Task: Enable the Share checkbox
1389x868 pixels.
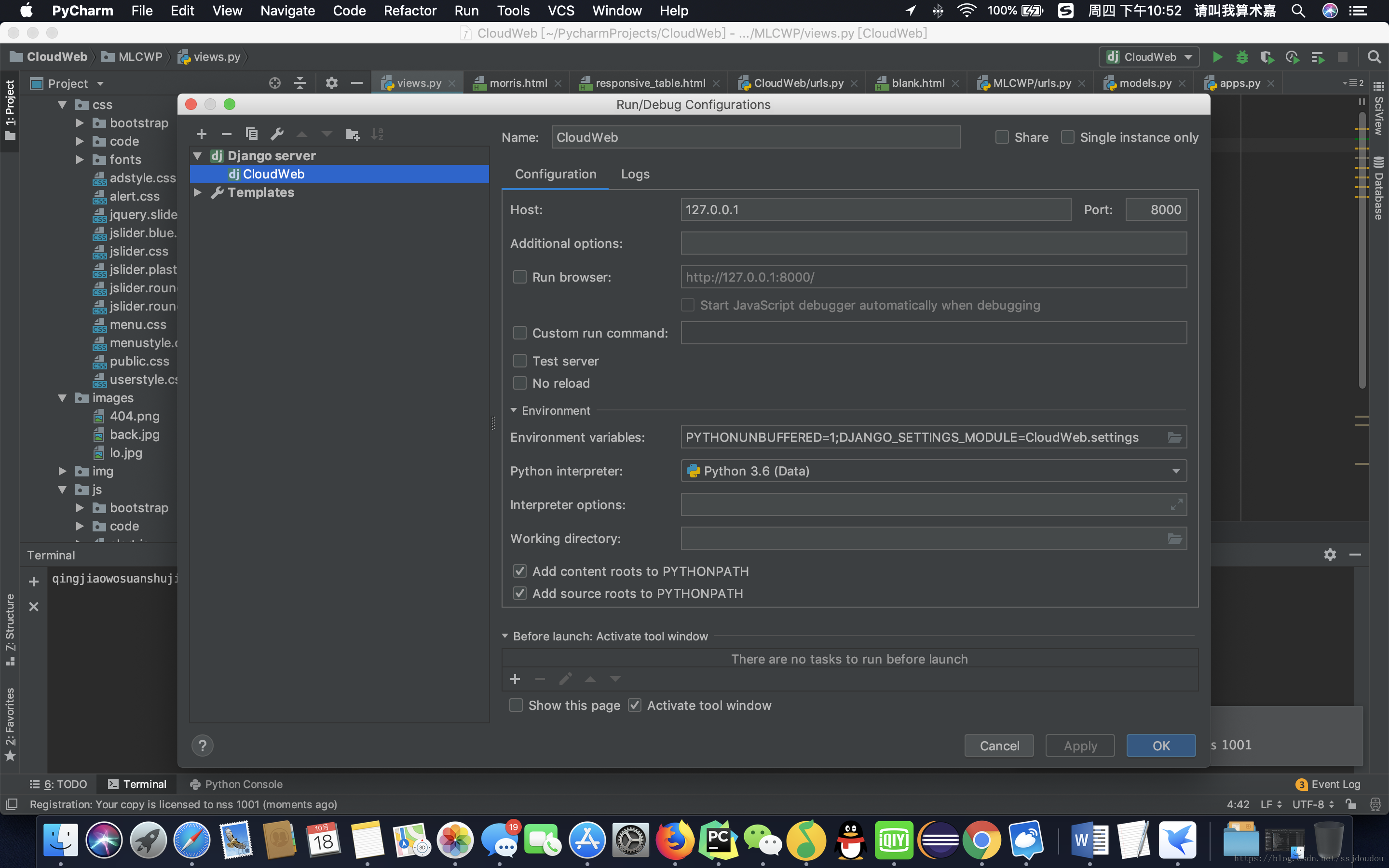Action: click(1002, 137)
